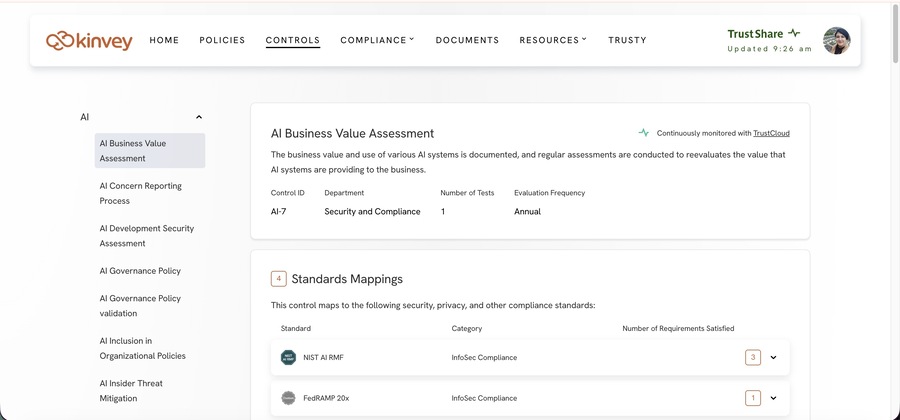Click the Control ID value AI-7
This screenshot has width=900, height=420.
[278, 212]
